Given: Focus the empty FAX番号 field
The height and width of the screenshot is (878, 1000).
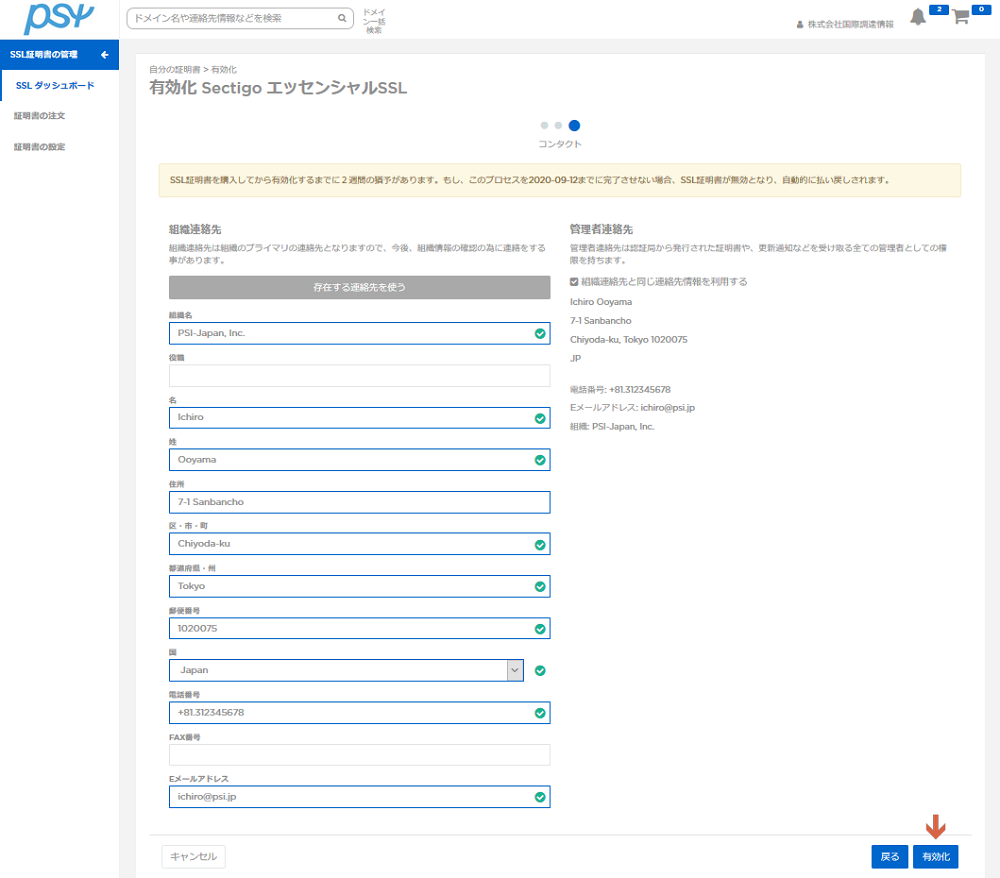Looking at the screenshot, I should pyautogui.click(x=360, y=755).
